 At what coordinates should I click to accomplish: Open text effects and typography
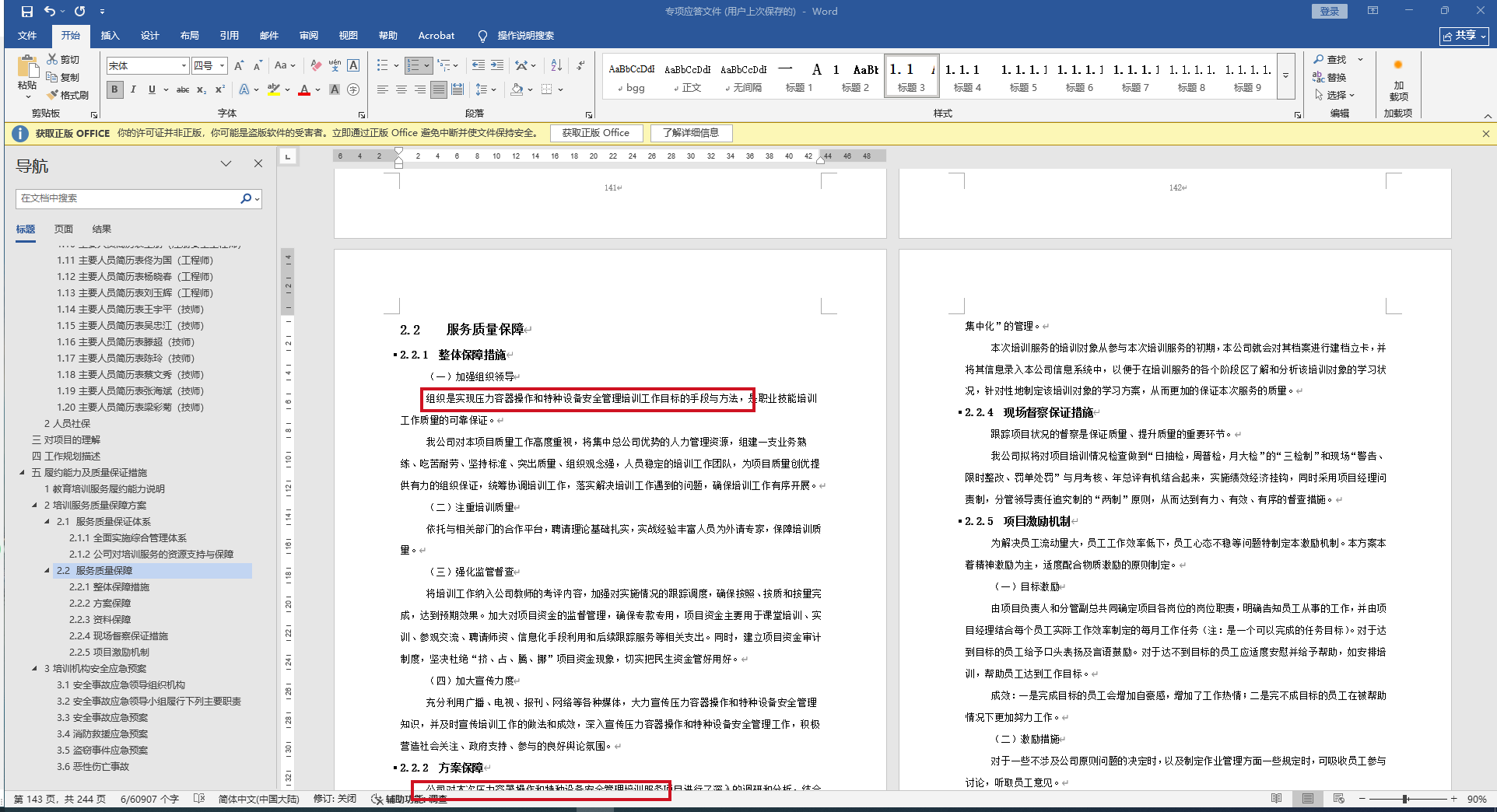coord(245,89)
